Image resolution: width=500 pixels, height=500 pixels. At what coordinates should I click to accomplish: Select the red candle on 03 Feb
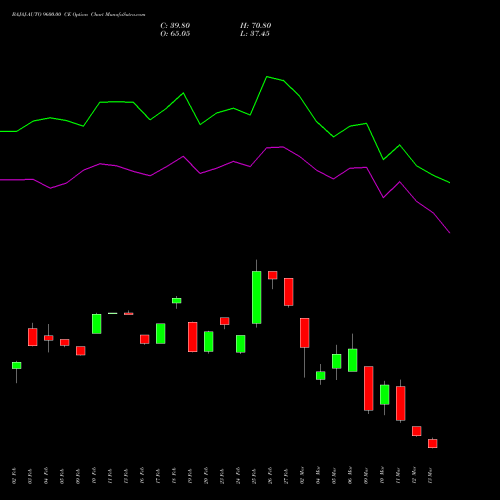click(33, 337)
